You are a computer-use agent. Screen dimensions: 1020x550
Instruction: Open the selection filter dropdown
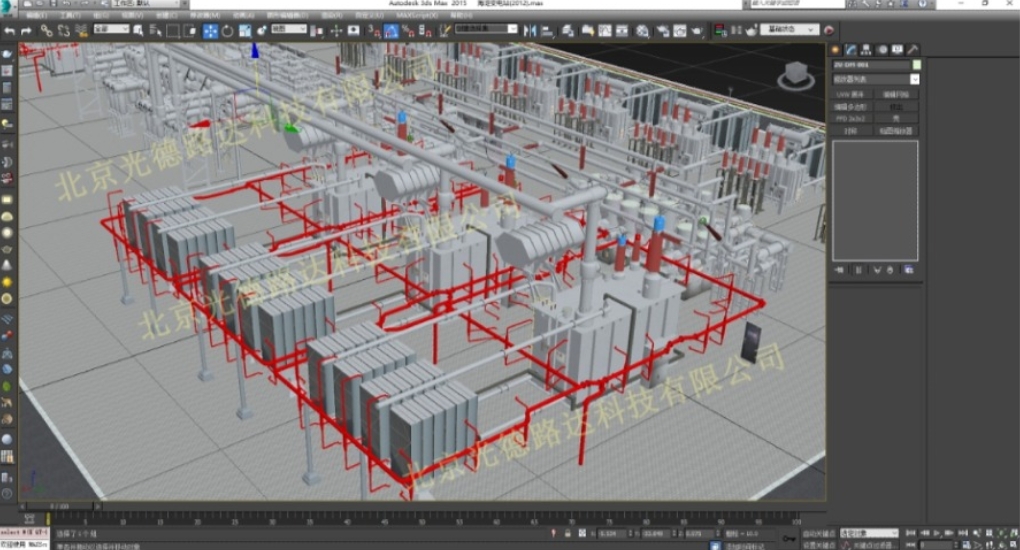coord(111,30)
